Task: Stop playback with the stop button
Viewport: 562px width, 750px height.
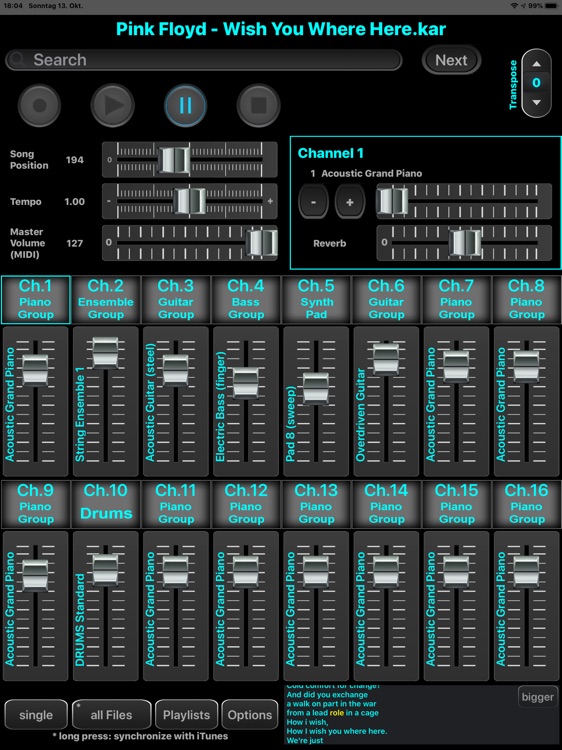Action: point(258,105)
